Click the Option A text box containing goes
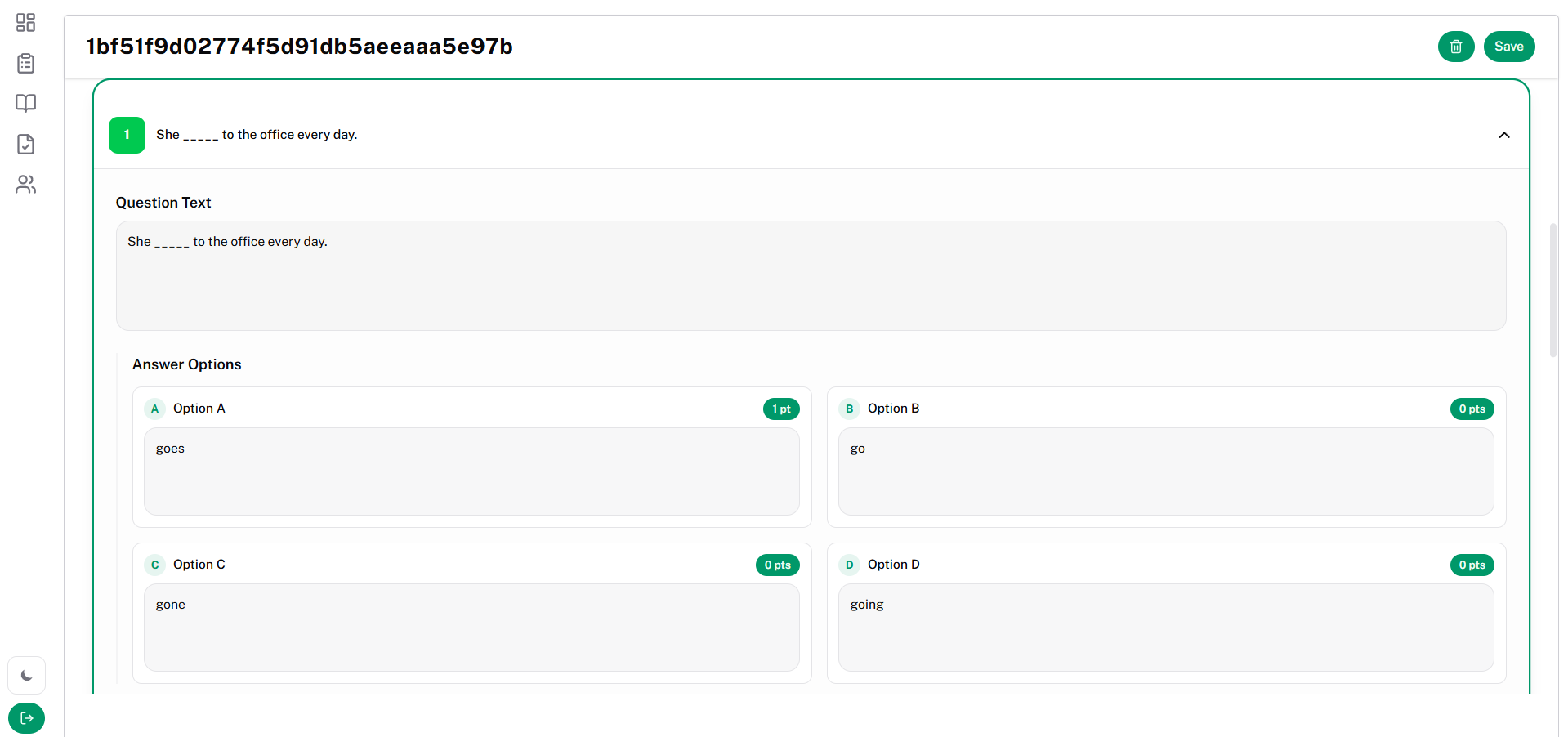 (471, 471)
